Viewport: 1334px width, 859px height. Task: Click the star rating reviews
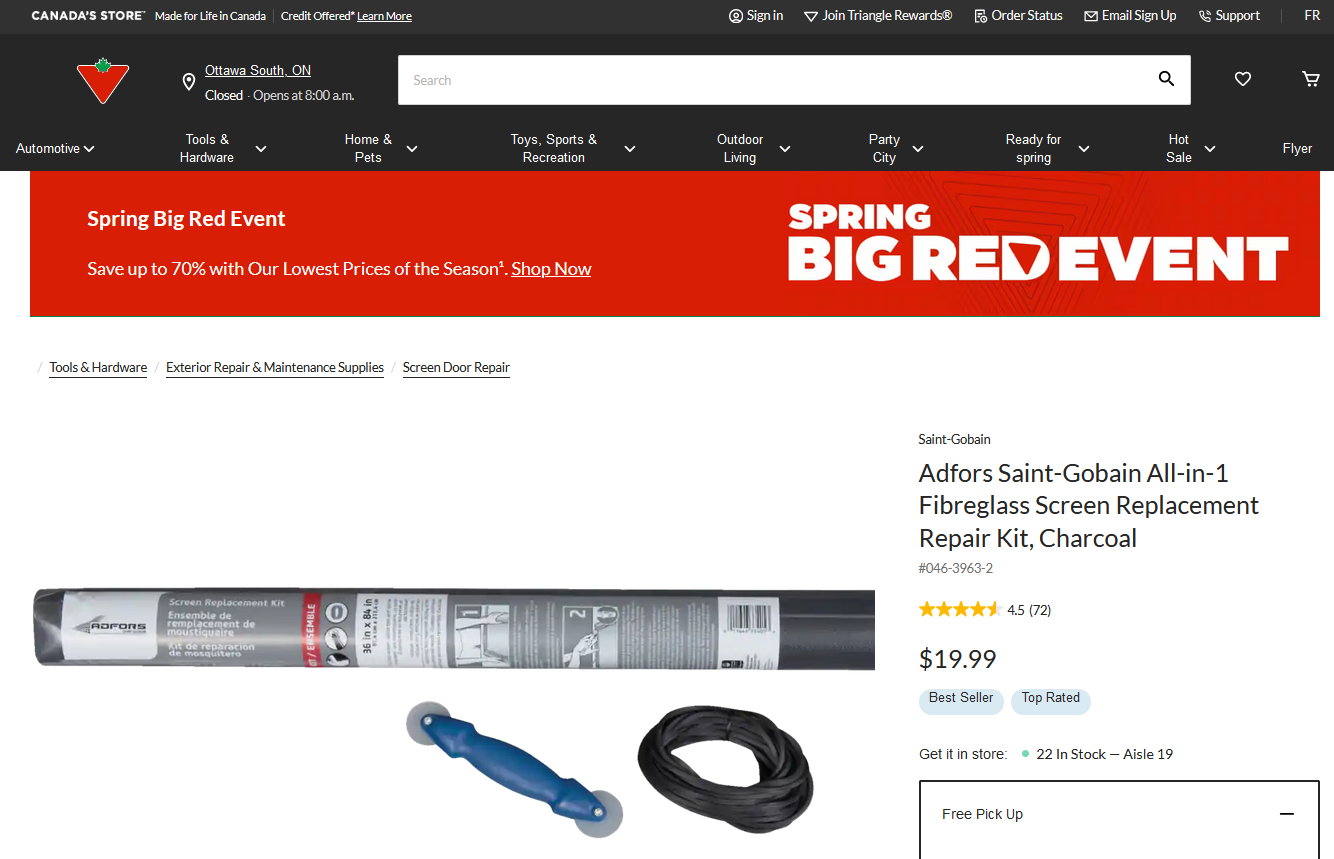coord(985,610)
